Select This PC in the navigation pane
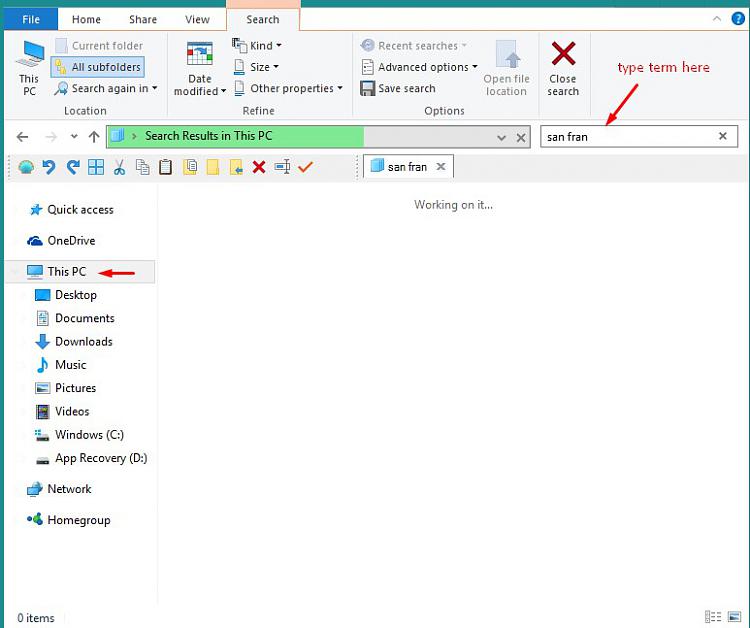The image size is (750, 628). pyautogui.click(x=80, y=272)
